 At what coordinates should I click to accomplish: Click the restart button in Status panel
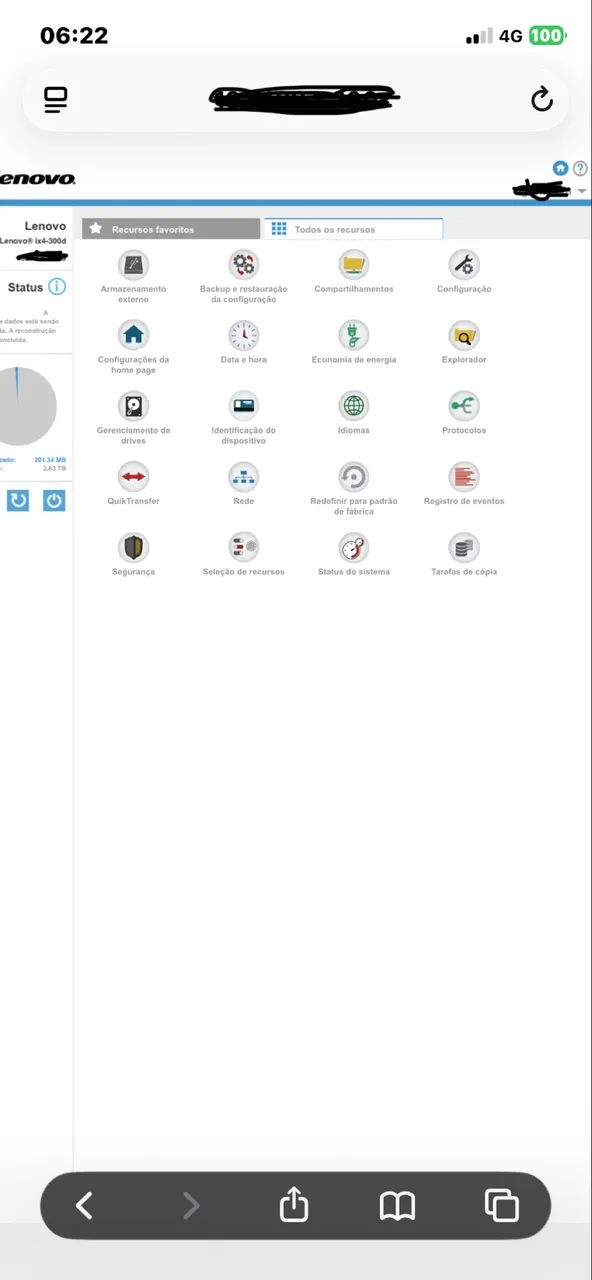coord(18,500)
